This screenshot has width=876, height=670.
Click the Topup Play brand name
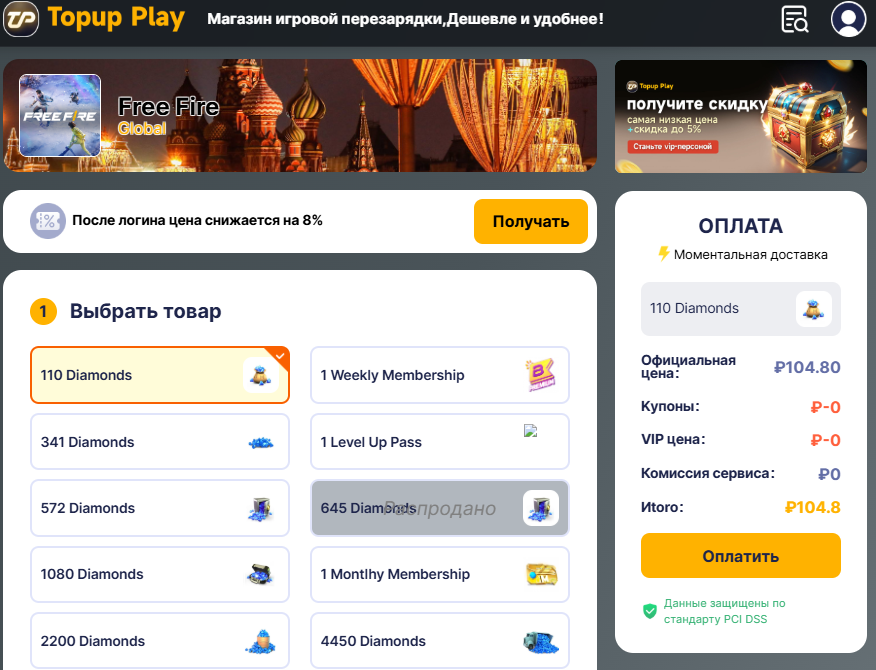[116, 18]
